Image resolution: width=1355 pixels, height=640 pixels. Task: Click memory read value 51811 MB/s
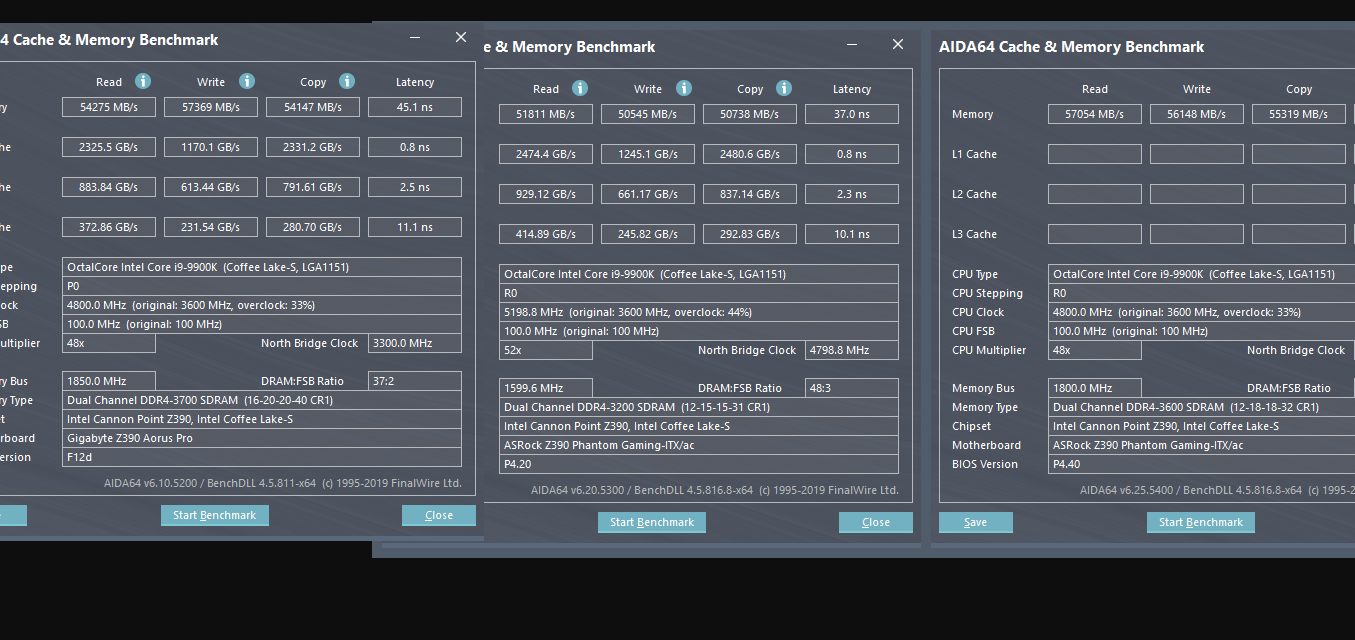(546, 114)
